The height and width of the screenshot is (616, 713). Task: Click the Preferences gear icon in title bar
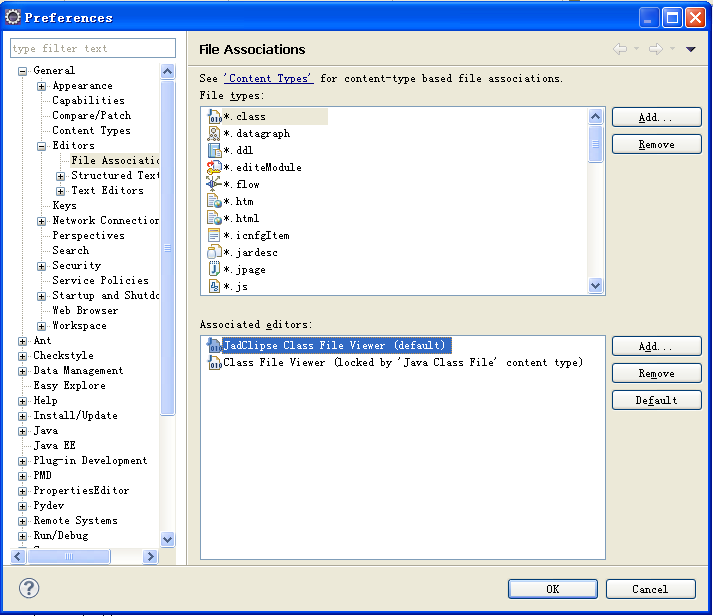coord(13,17)
